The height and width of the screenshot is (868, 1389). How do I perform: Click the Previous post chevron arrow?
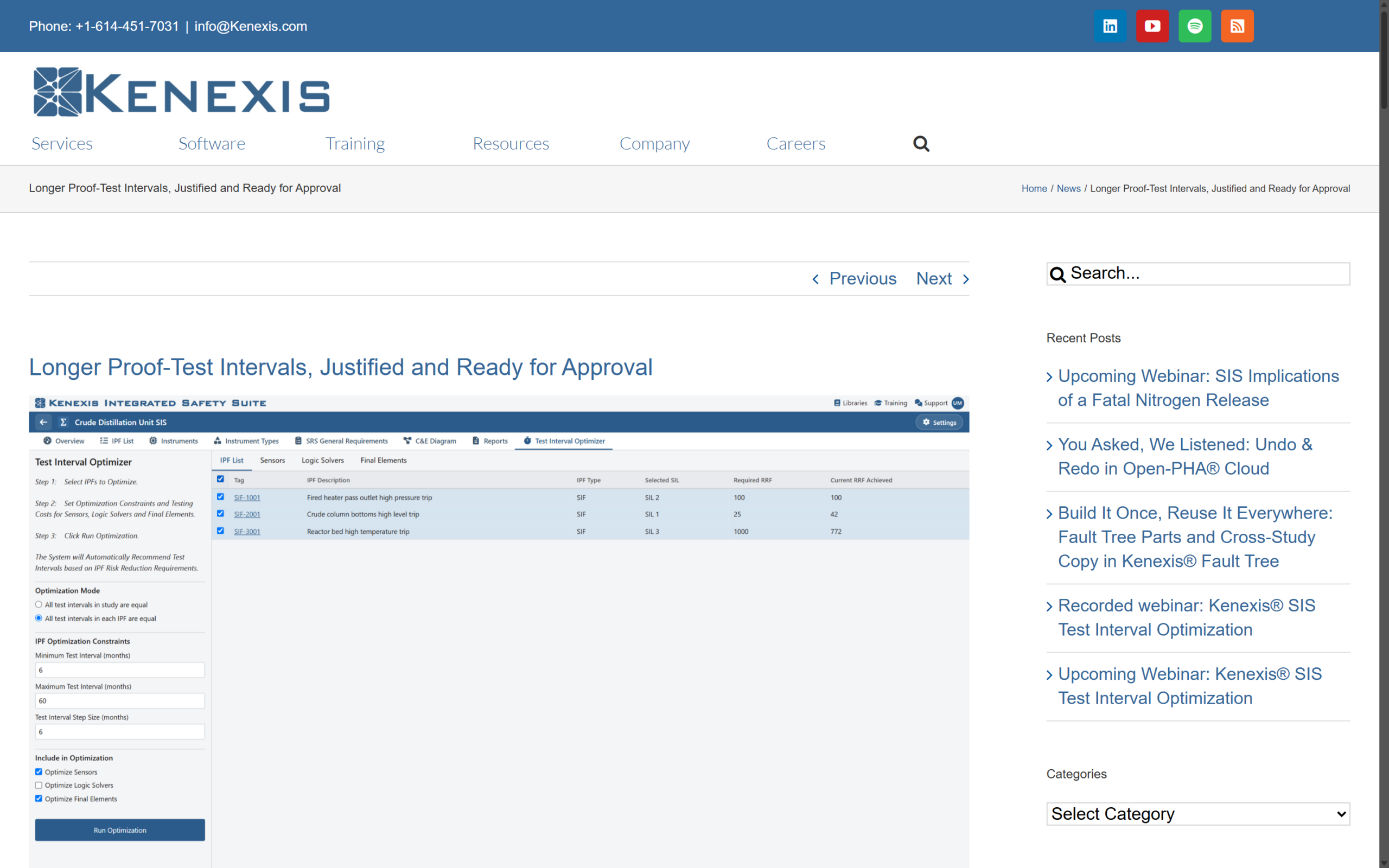tap(815, 279)
